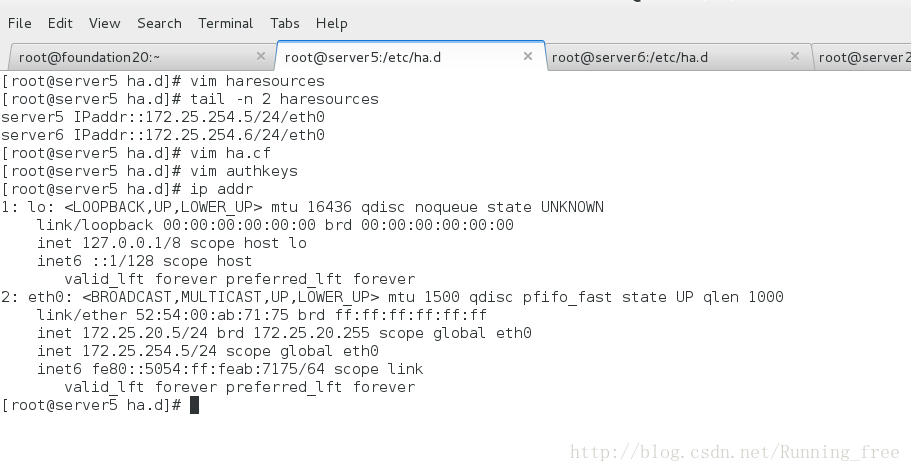Open the File menu
The width and height of the screenshot is (911, 472).
pyautogui.click(x=20, y=23)
